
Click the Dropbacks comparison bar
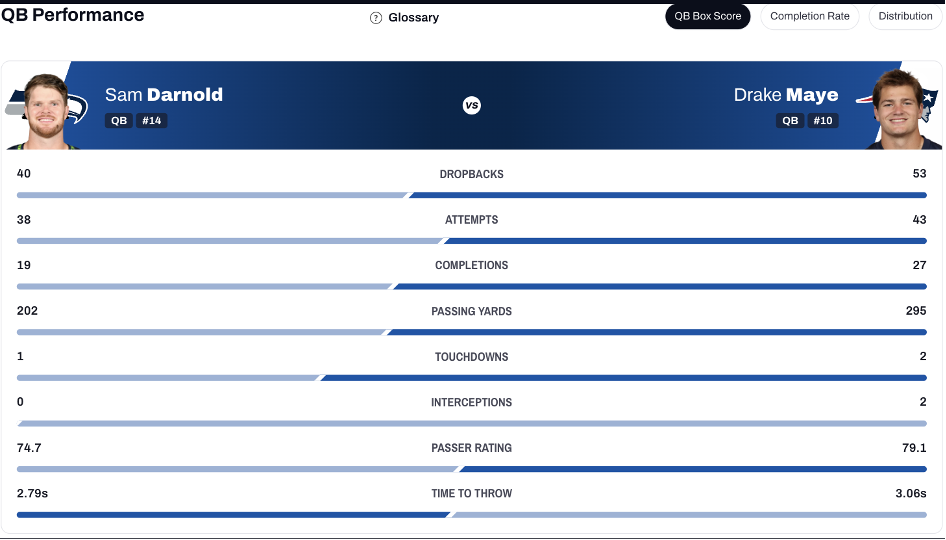[472, 195]
